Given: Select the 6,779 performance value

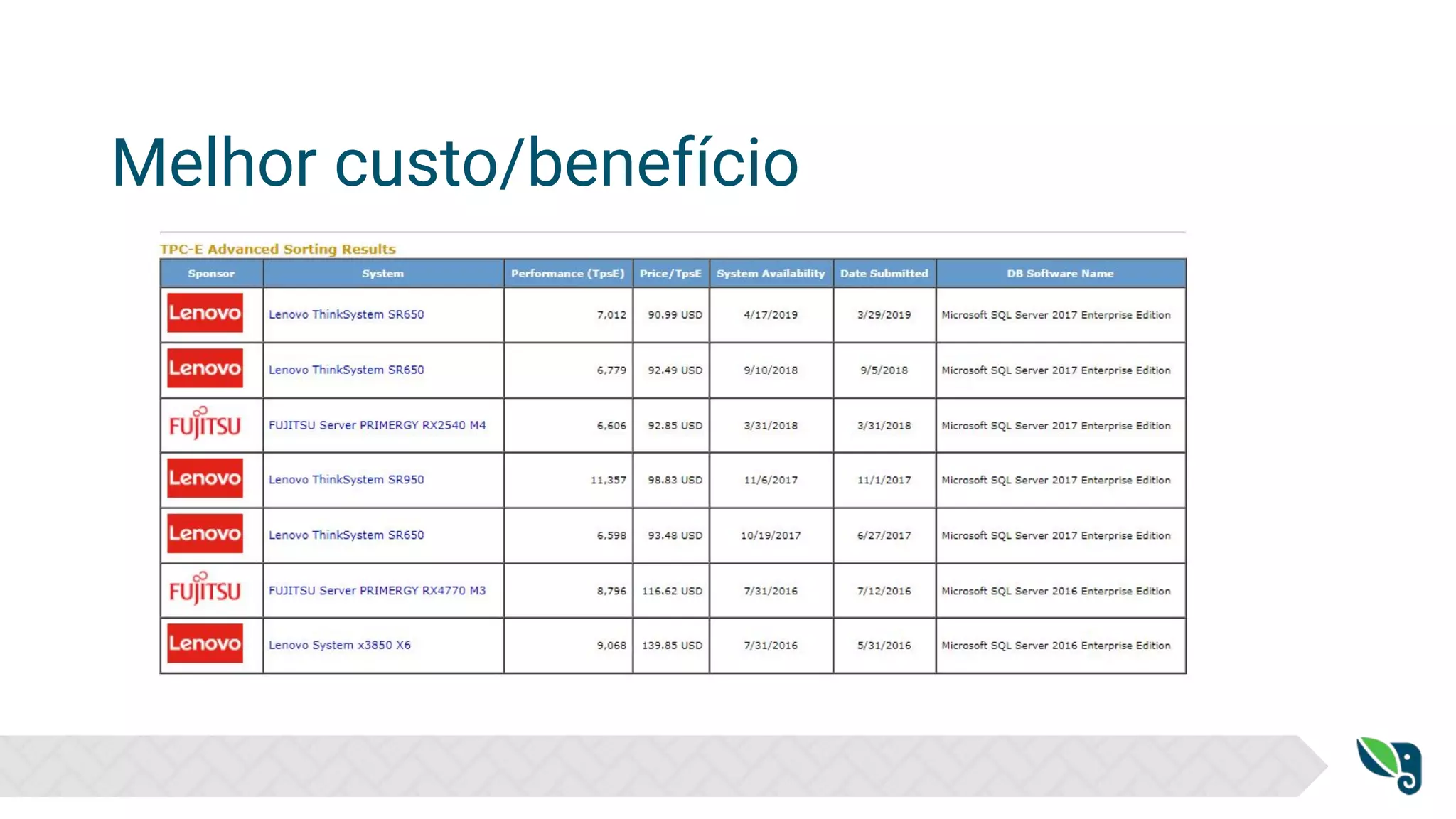Looking at the screenshot, I should (x=611, y=370).
